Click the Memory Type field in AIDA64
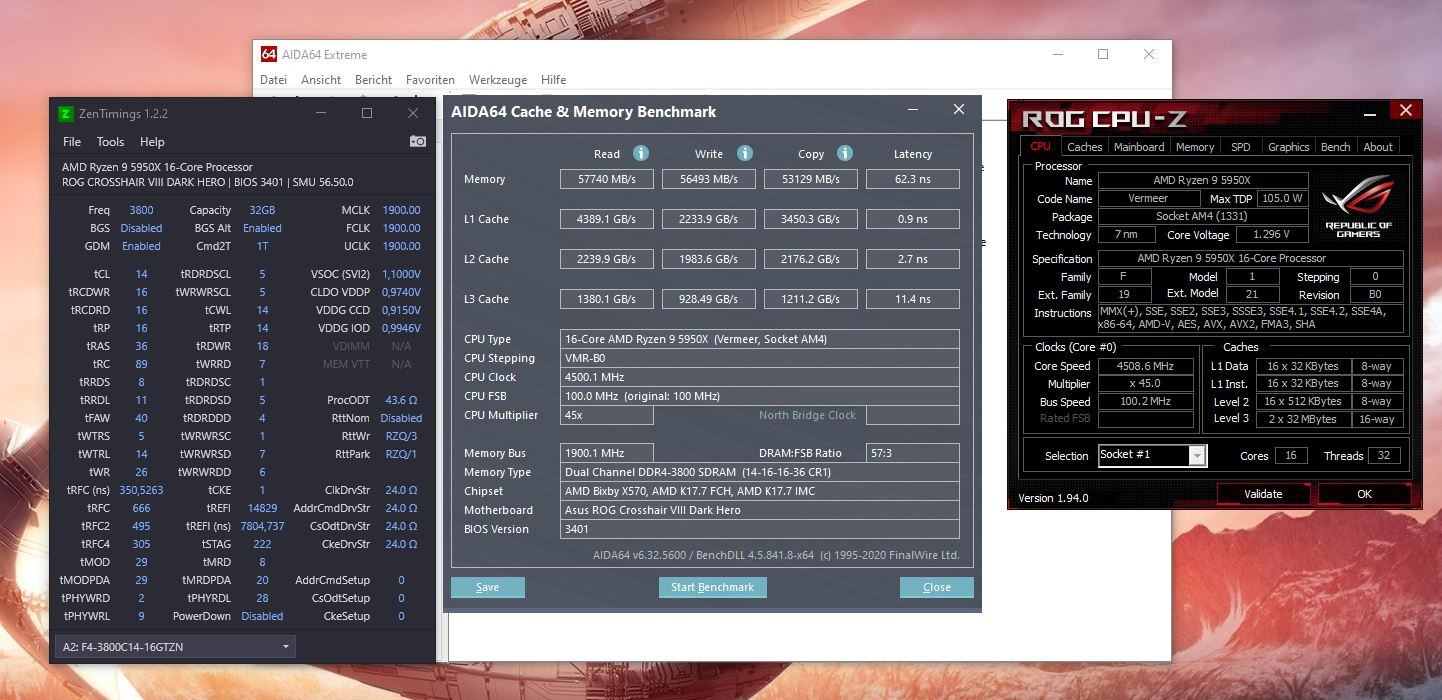This screenshot has height=700, width=1442. click(x=760, y=472)
